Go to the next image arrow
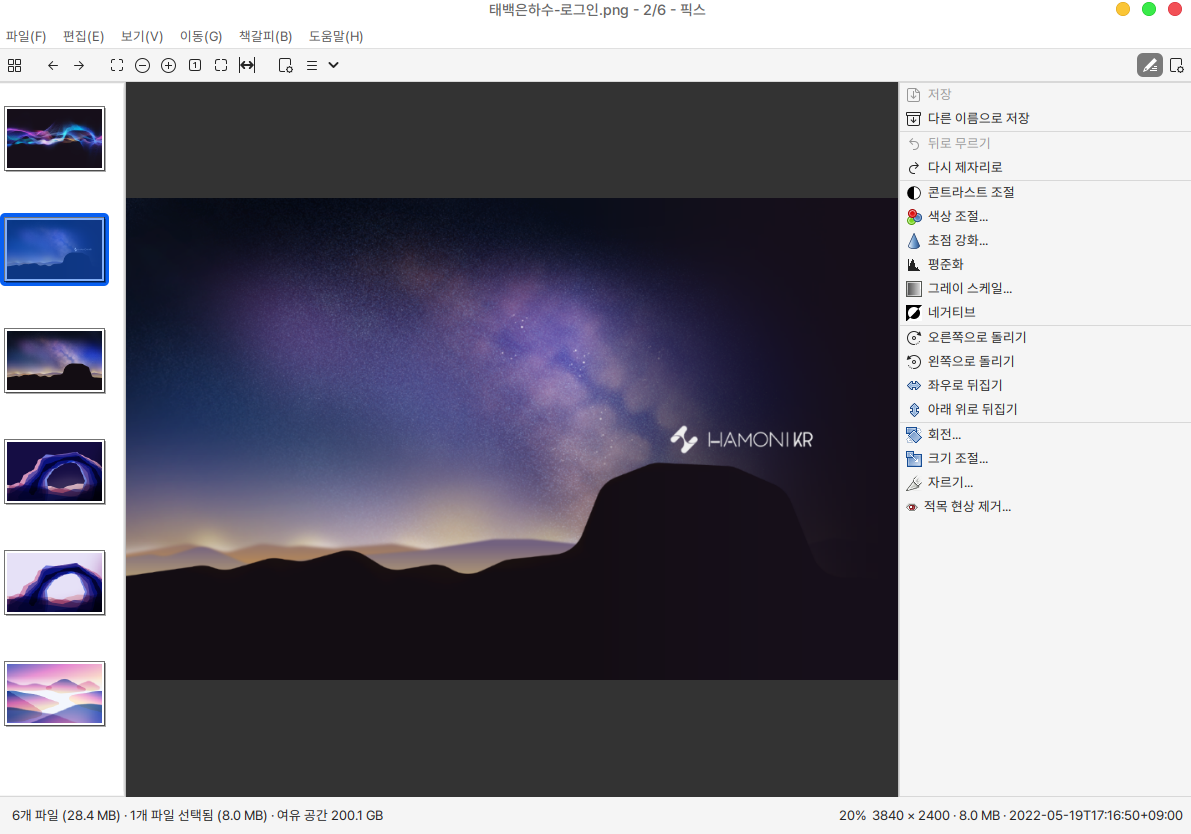Viewport: 1191px width, 834px height. coord(79,66)
